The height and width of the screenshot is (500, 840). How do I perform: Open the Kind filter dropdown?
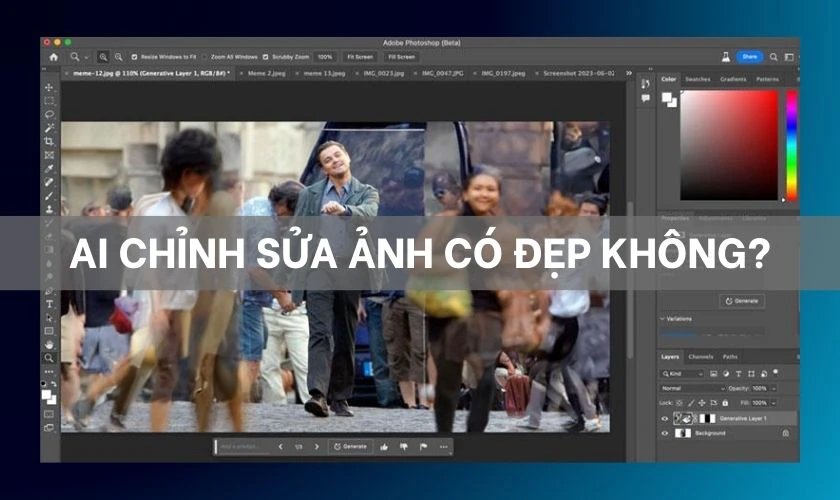tap(682, 374)
